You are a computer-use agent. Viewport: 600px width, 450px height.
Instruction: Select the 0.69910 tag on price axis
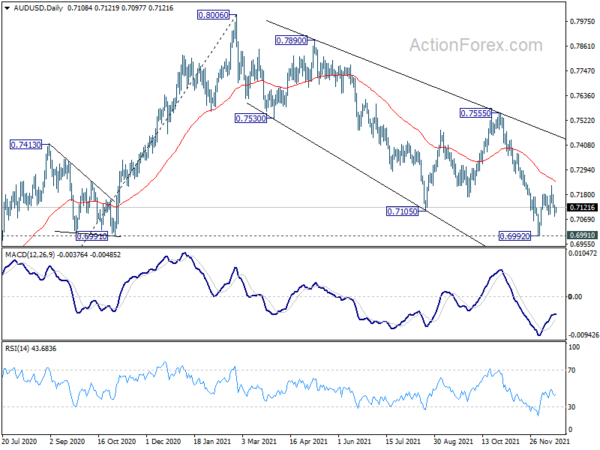click(582, 235)
